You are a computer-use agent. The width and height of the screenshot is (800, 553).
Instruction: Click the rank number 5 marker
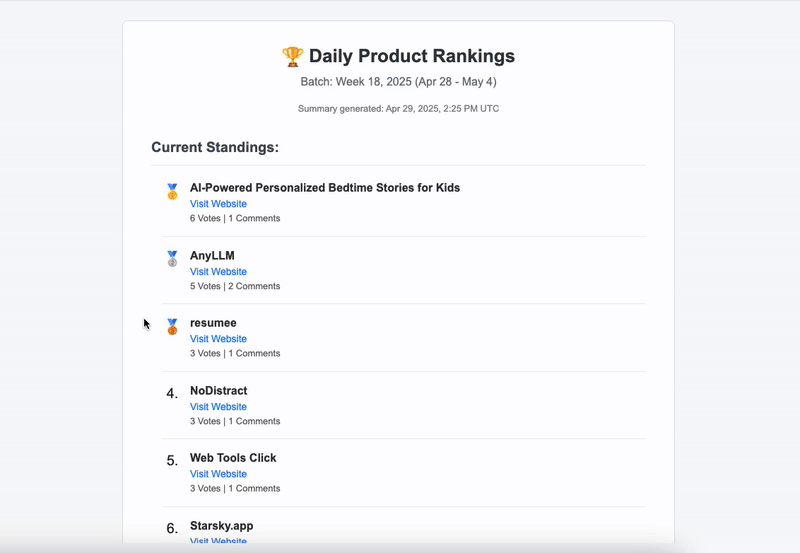pyautogui.click(x=172, y=461)
